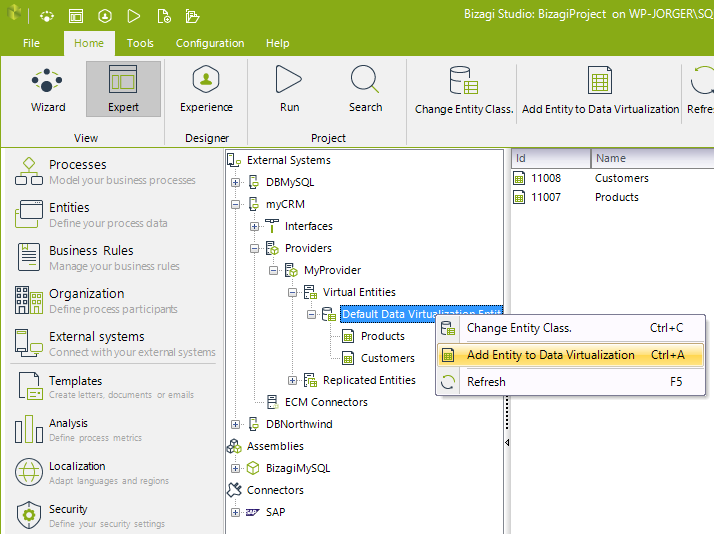This screenshot has height=534, width=714.
Task: Open the Processes module
Action: 105,172
